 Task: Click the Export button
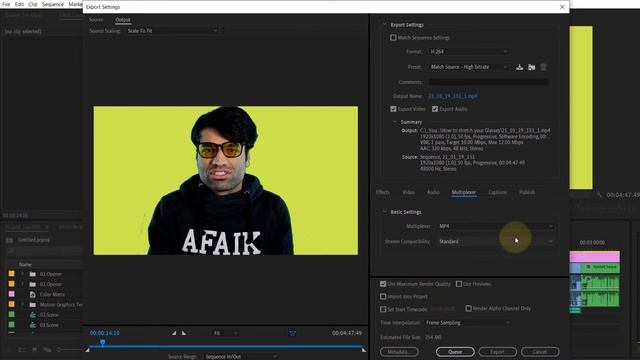coord(498,351)
